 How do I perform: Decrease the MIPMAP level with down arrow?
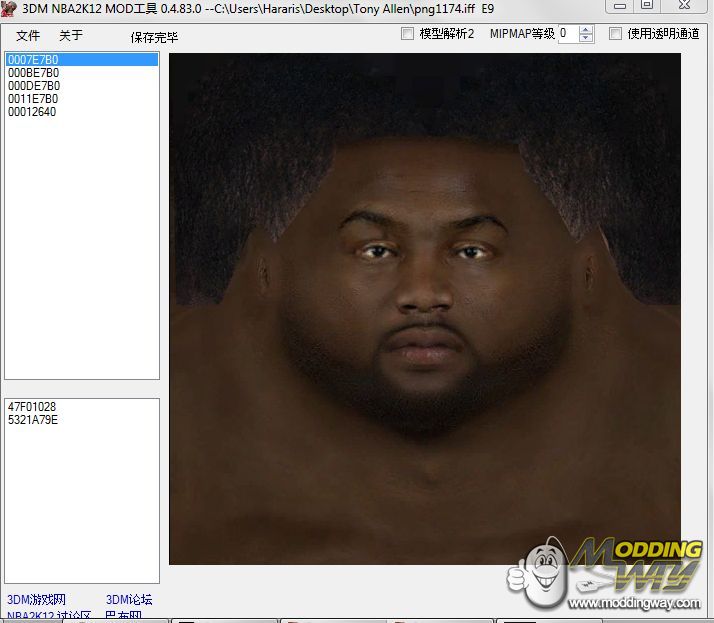tap(586, 39)
